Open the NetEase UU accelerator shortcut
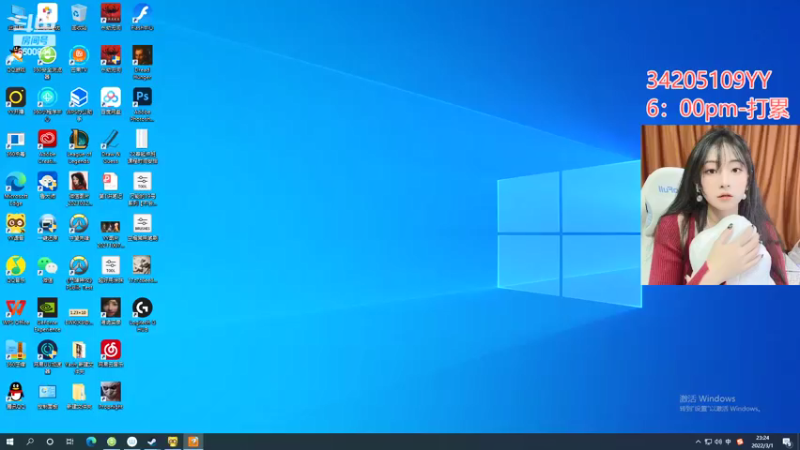Viewport: 800px width, 450px height. coord(47,357)
